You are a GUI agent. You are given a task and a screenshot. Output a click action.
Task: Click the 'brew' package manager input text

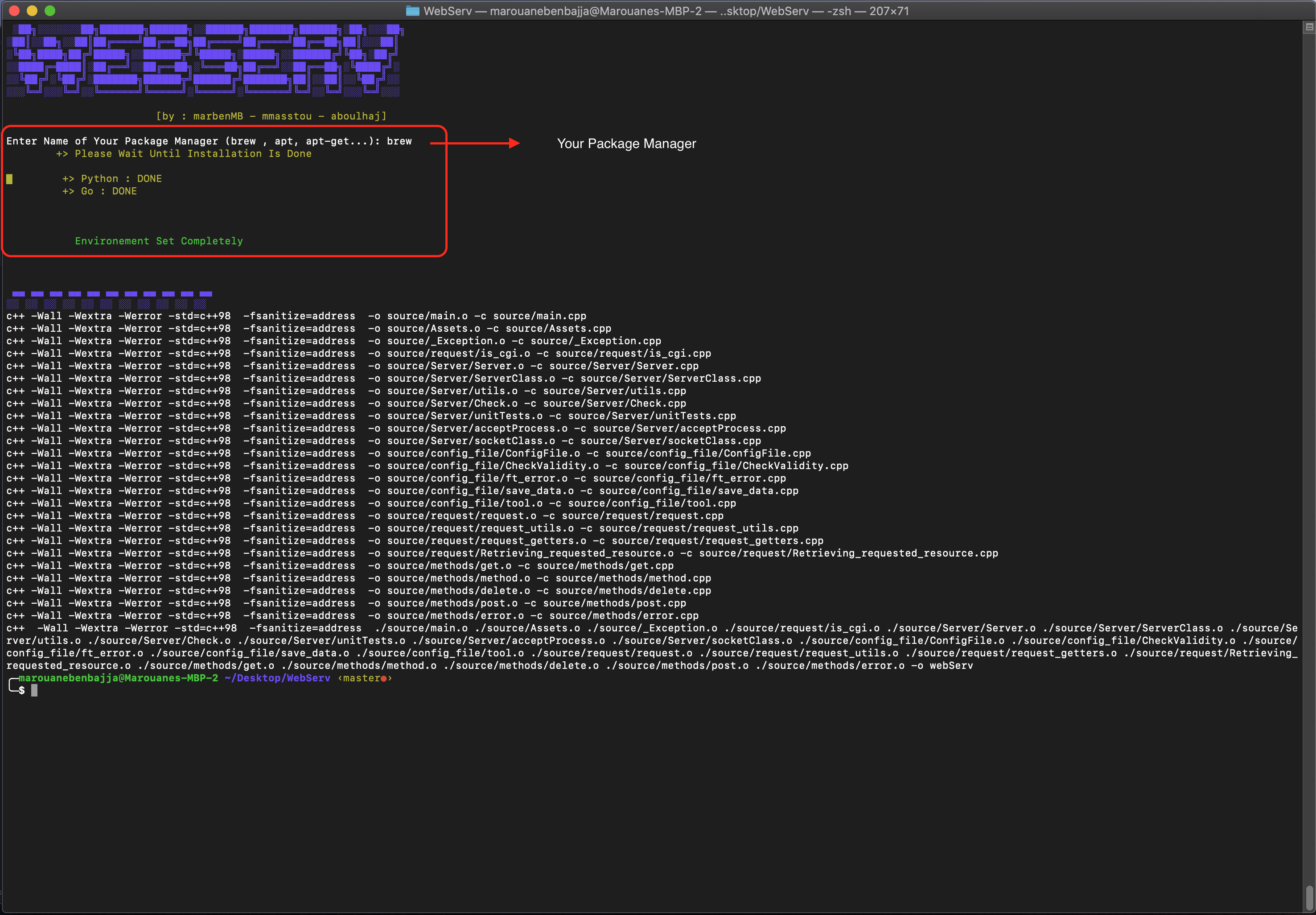[399, 141]
